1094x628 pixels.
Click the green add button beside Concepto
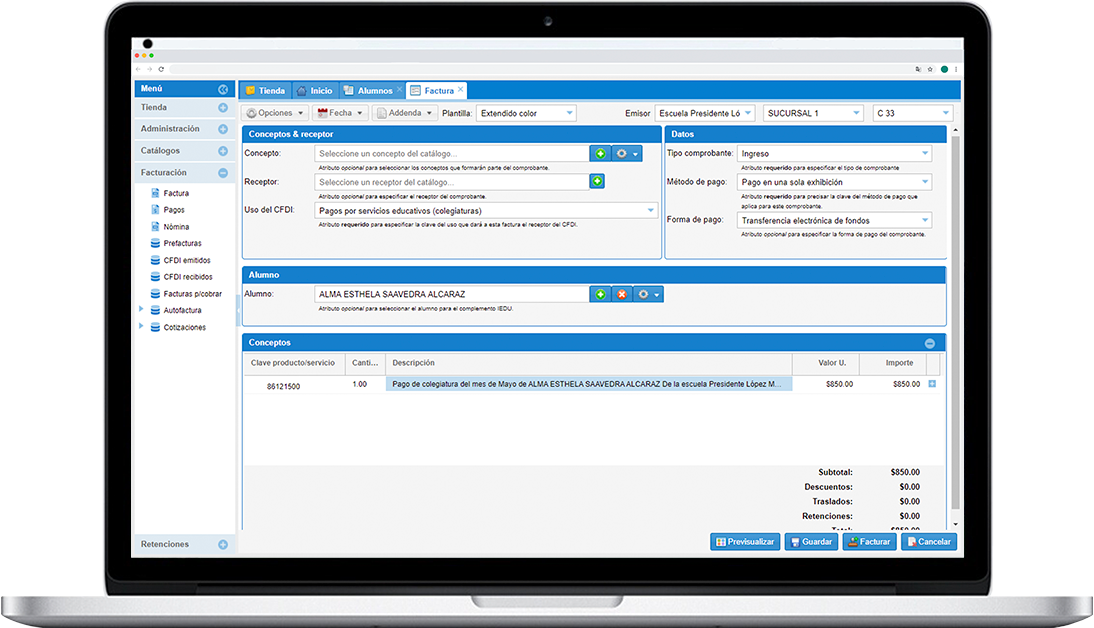(x=599, y=153)
